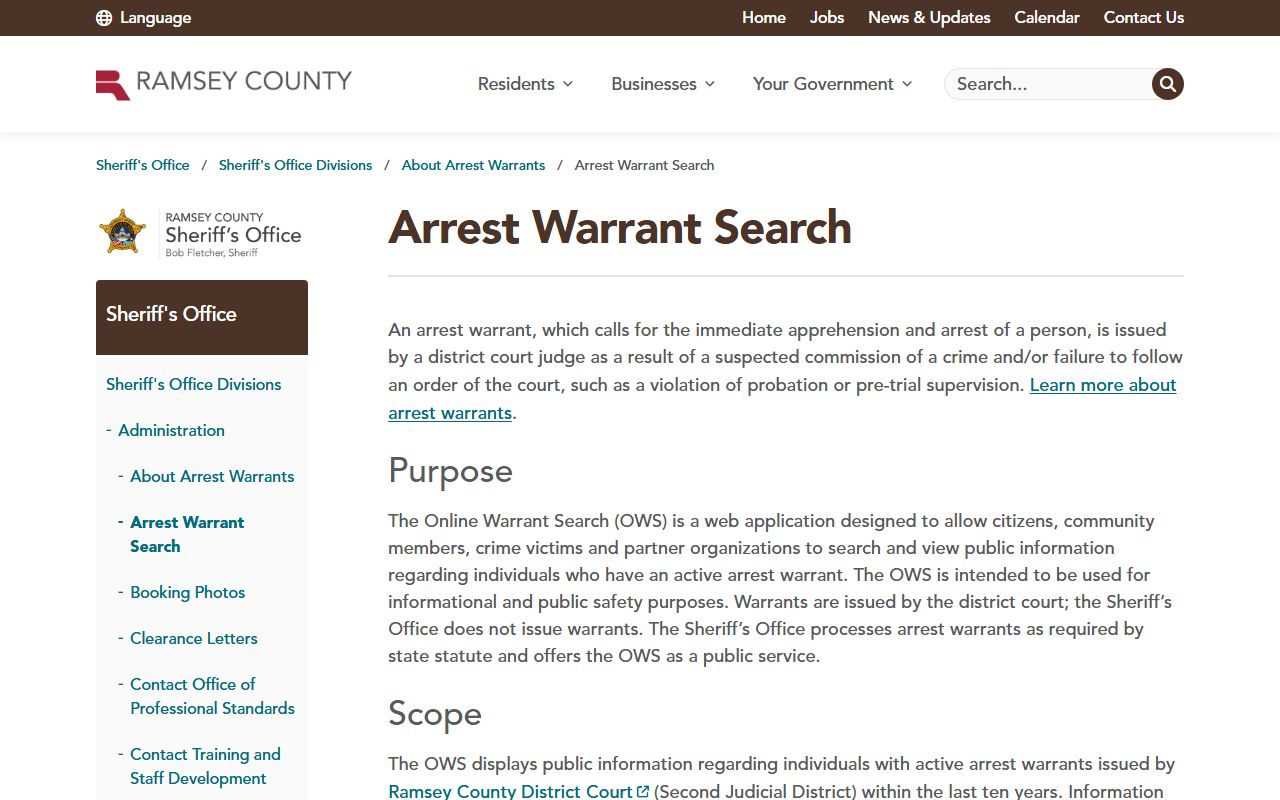Expand the Your Government dropdown menu
This screenshot has height=800, width=1280.
[x=832, y=84]
